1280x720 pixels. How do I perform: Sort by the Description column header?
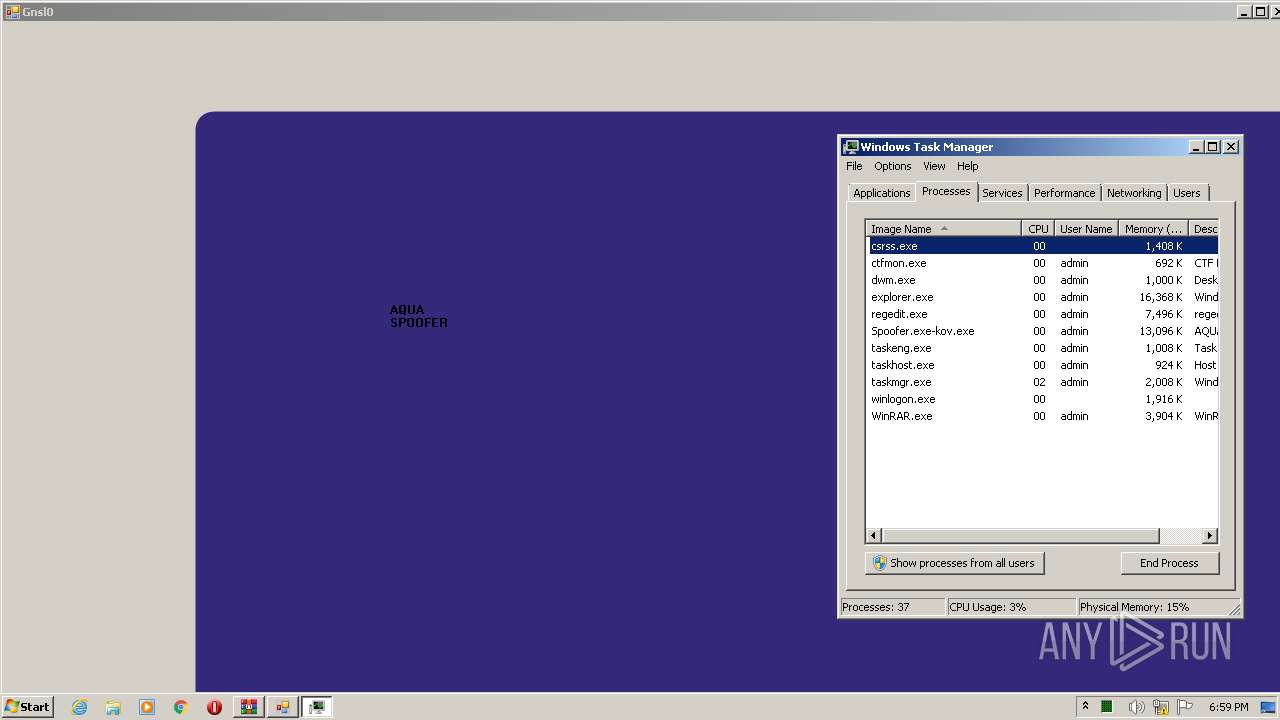pyautogui.click(x=1204, y=229)
